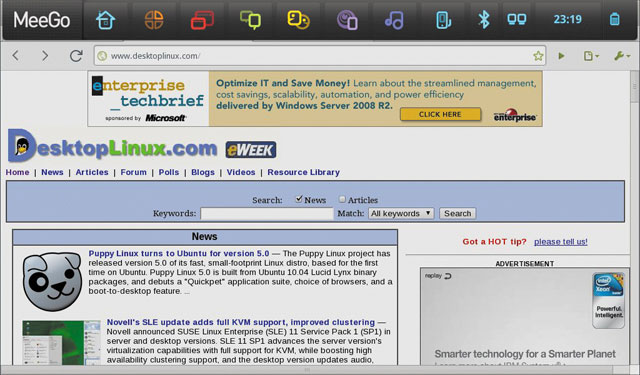
Task: Open the applications panel icon
Action: tap(154, 20)
